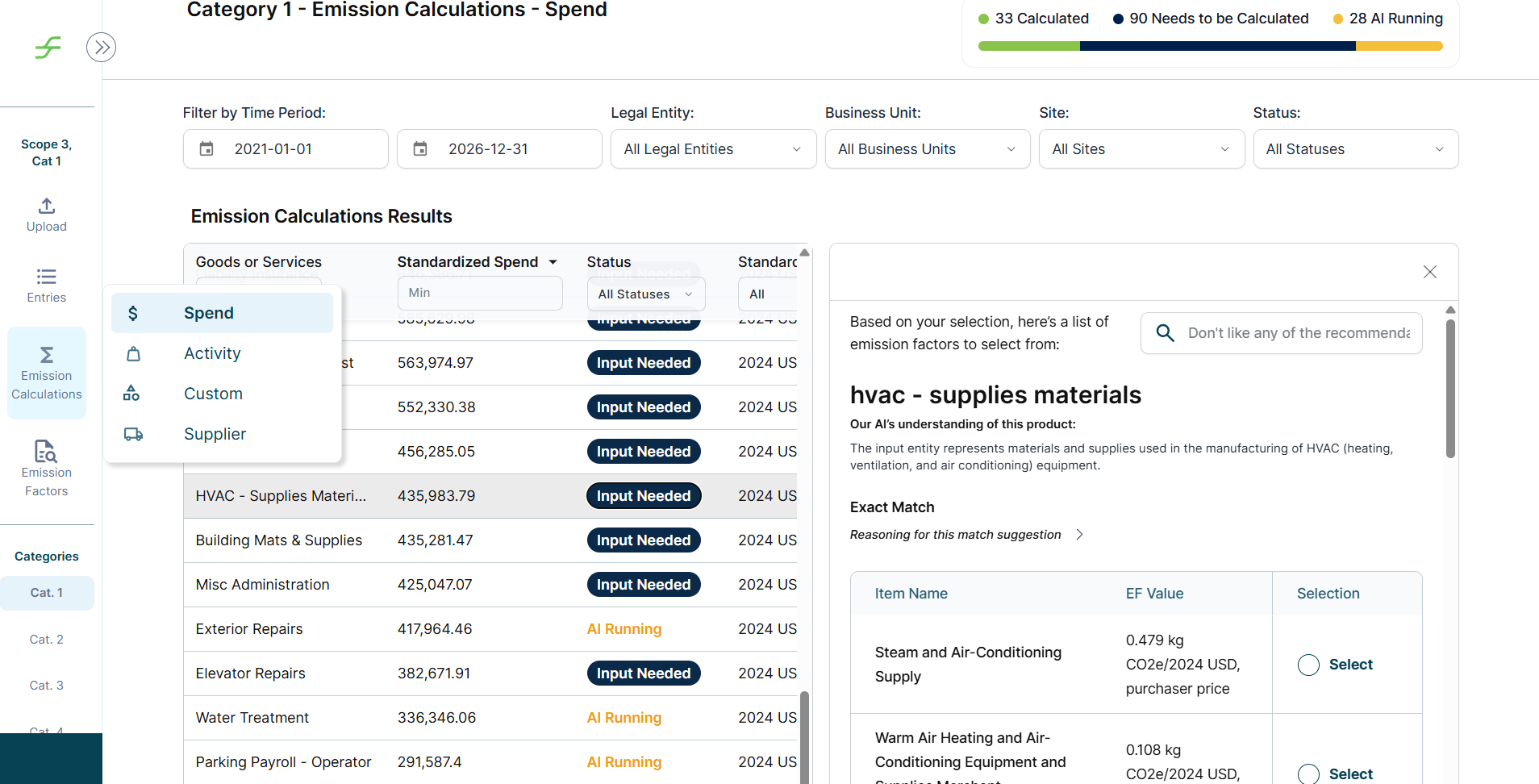The width and height of the screenshot is (1539, 784).
Task: Select Steam and Air-Conditioning Supply radio button
Action: 1308,665
